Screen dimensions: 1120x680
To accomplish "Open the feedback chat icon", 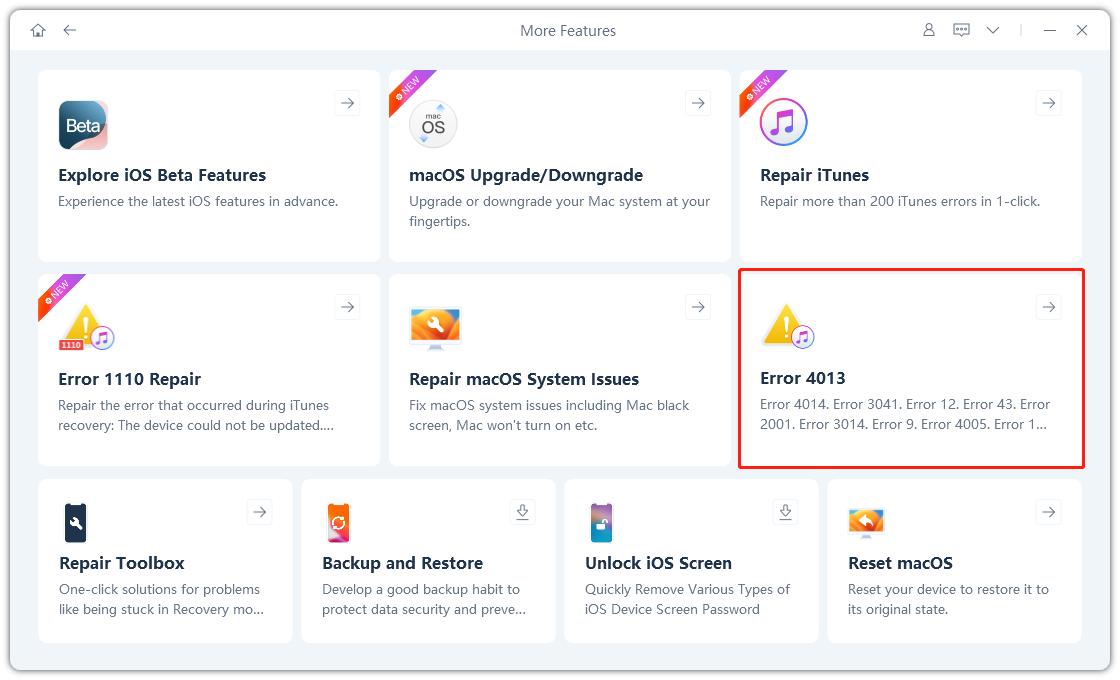I will 961,30.
